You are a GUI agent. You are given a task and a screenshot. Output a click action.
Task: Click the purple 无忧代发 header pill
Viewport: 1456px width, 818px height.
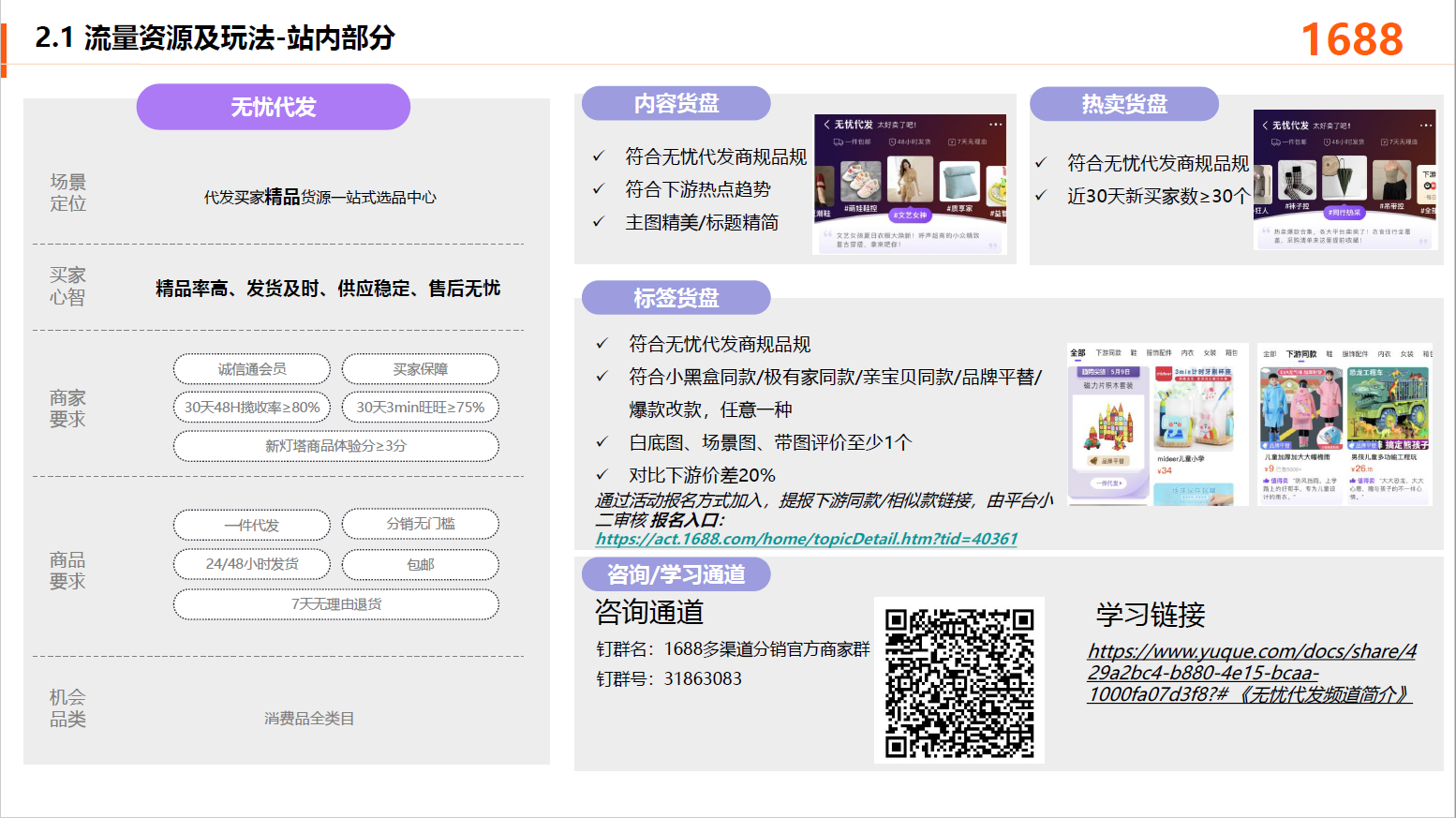[x=274, y=107]
